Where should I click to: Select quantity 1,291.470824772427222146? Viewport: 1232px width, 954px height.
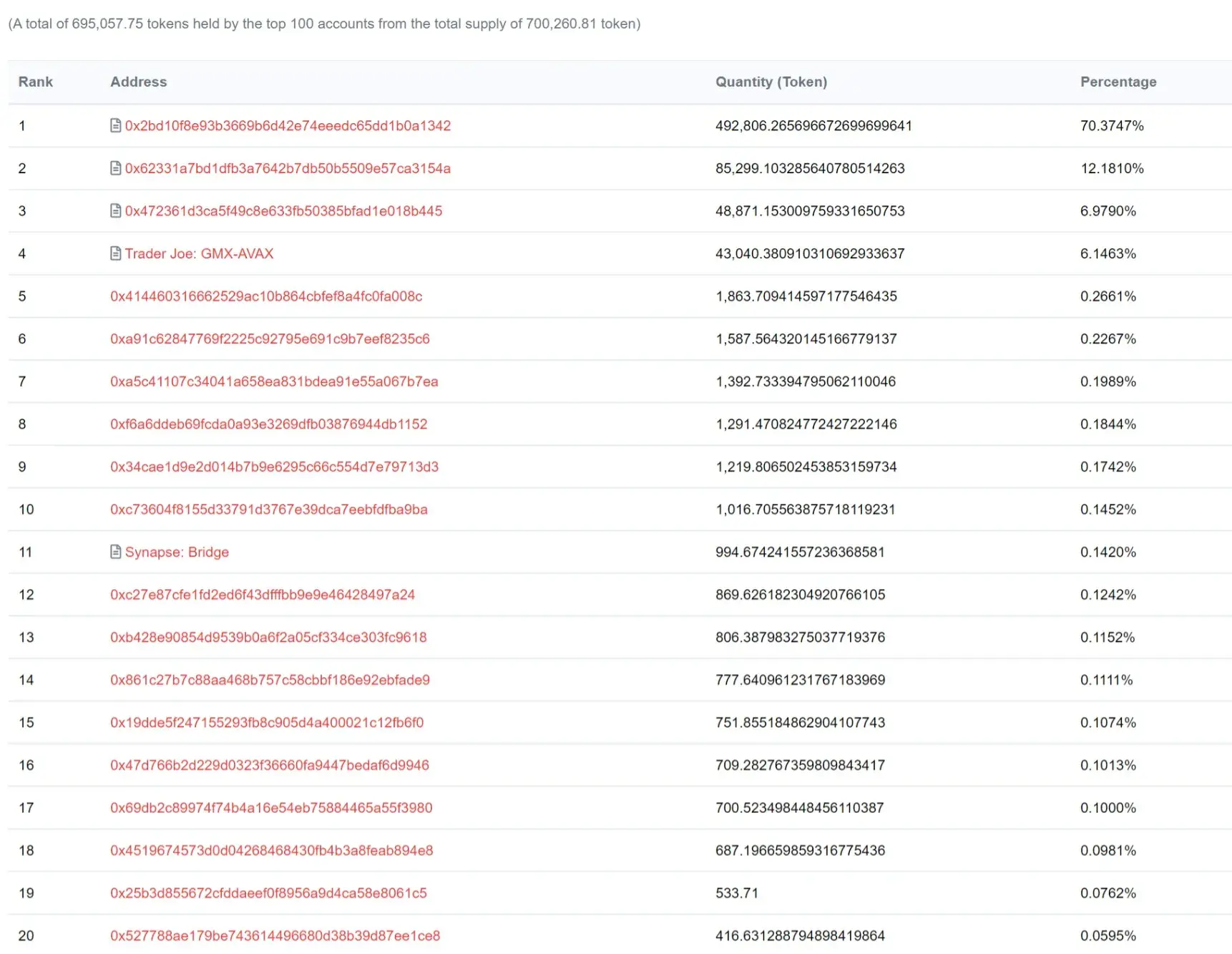806,424
